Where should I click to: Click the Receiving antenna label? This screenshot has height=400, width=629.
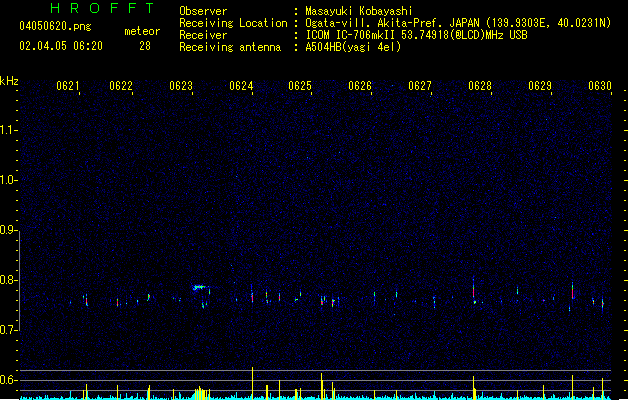coord(230,47)
